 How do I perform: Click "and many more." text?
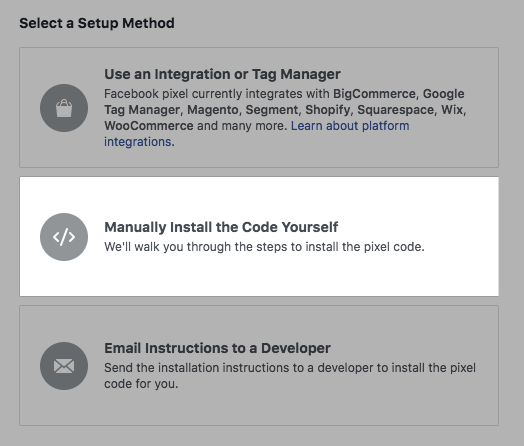tap(242, 126)
